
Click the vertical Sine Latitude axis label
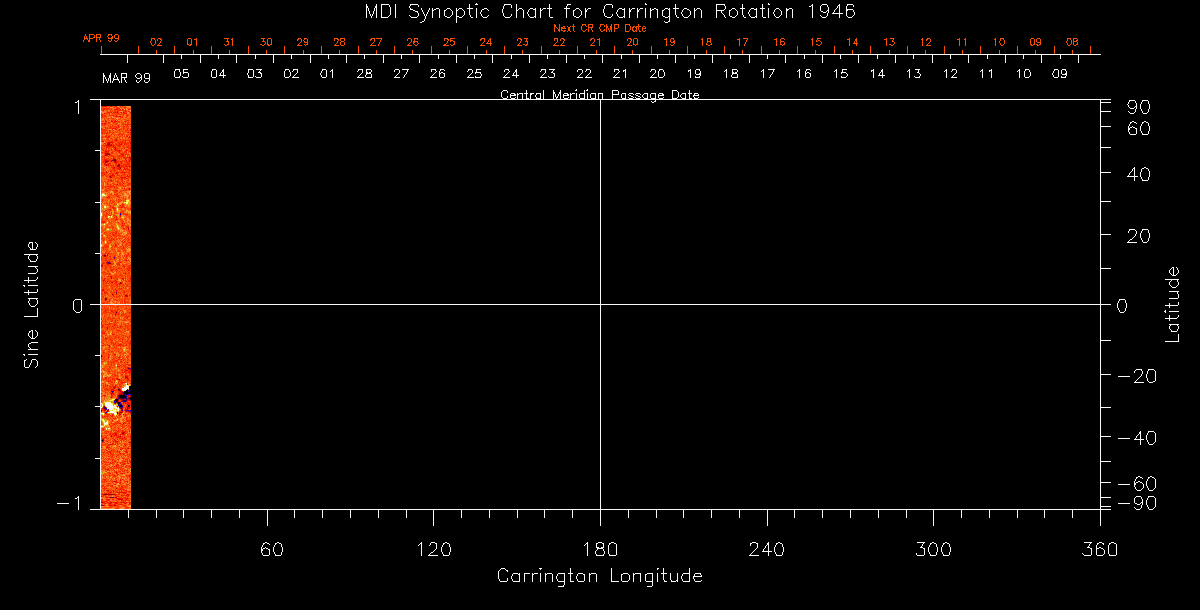(x=32, y=304)
